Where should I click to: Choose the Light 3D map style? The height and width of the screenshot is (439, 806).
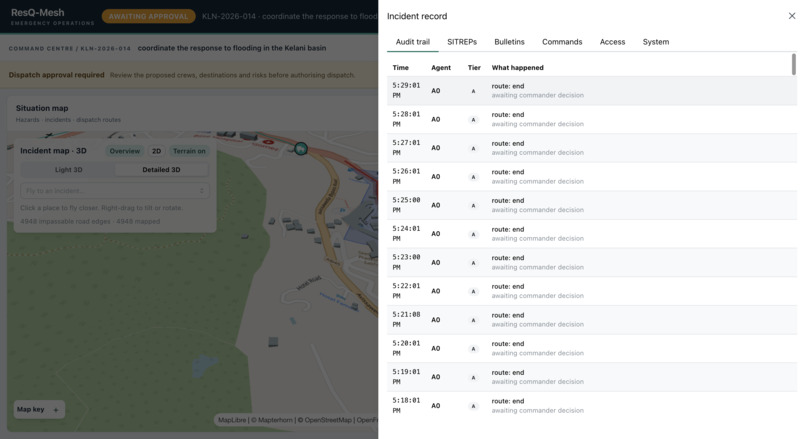(68, 170)
